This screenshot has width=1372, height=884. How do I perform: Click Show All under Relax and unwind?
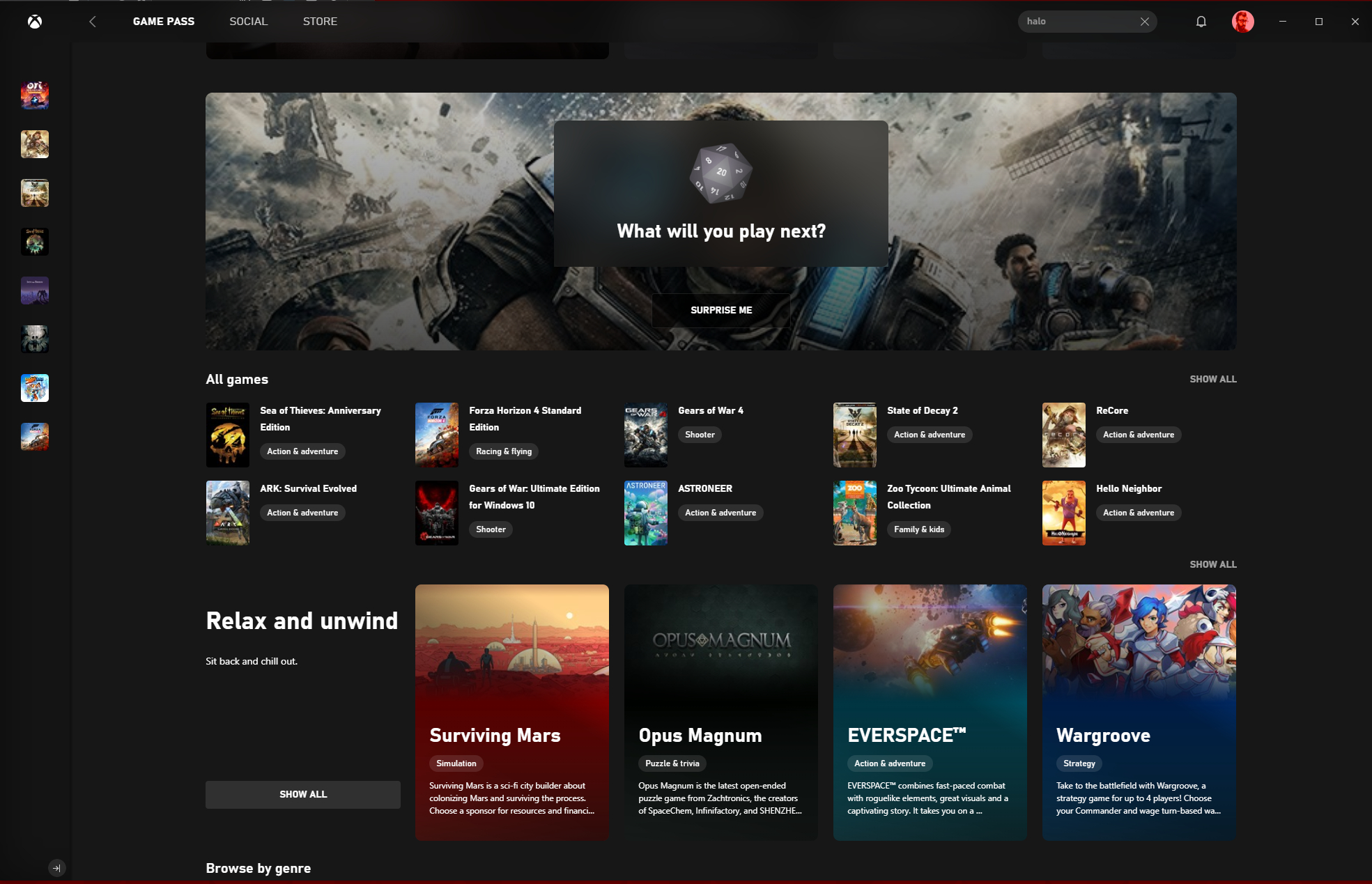tap(302, 794)
